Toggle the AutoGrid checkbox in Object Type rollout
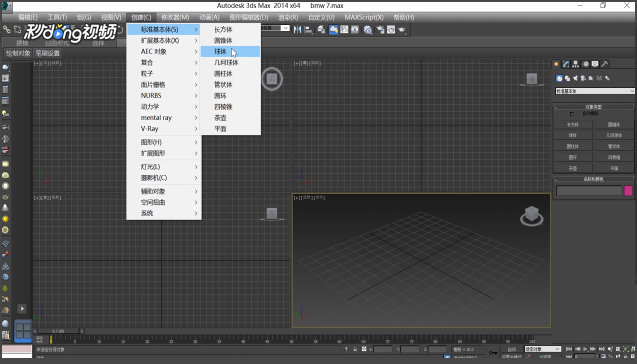637x364 pixels. pyautogui.click(x=572, y=114)
